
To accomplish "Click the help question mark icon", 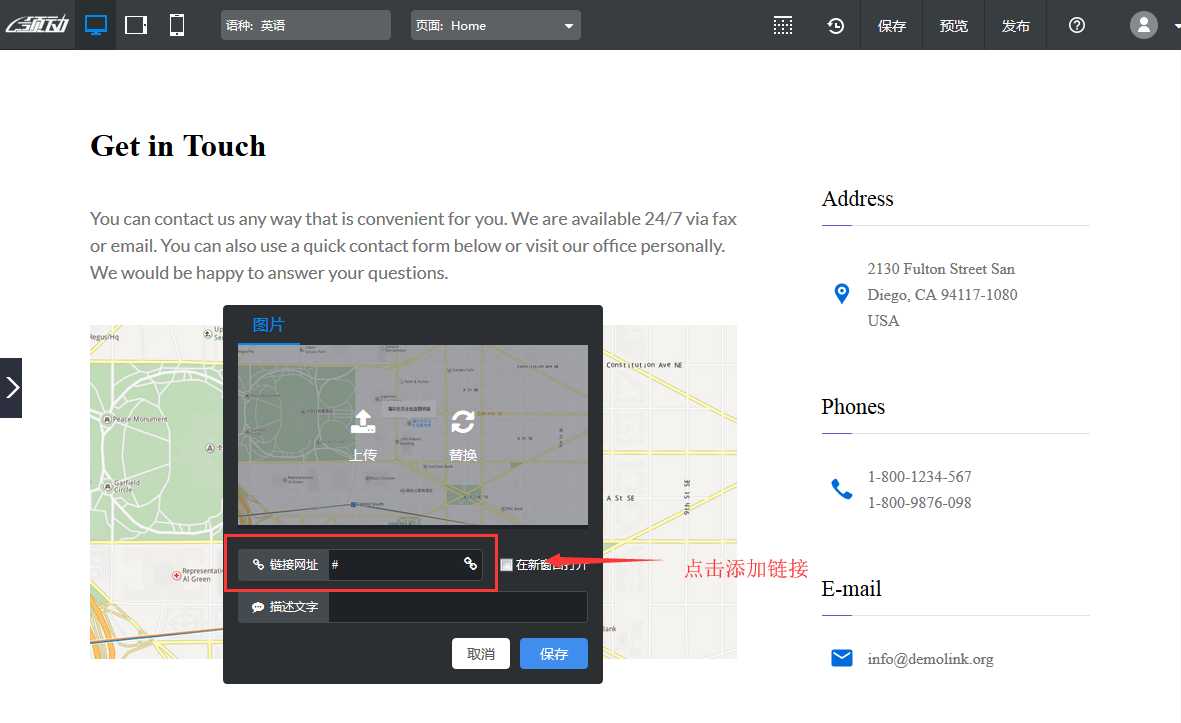I will coord(1076,24).
